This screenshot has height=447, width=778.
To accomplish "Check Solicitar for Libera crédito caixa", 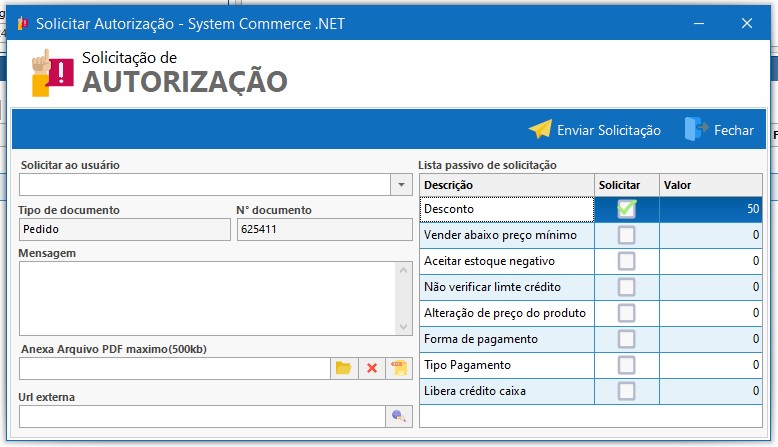I will [626, 391].
